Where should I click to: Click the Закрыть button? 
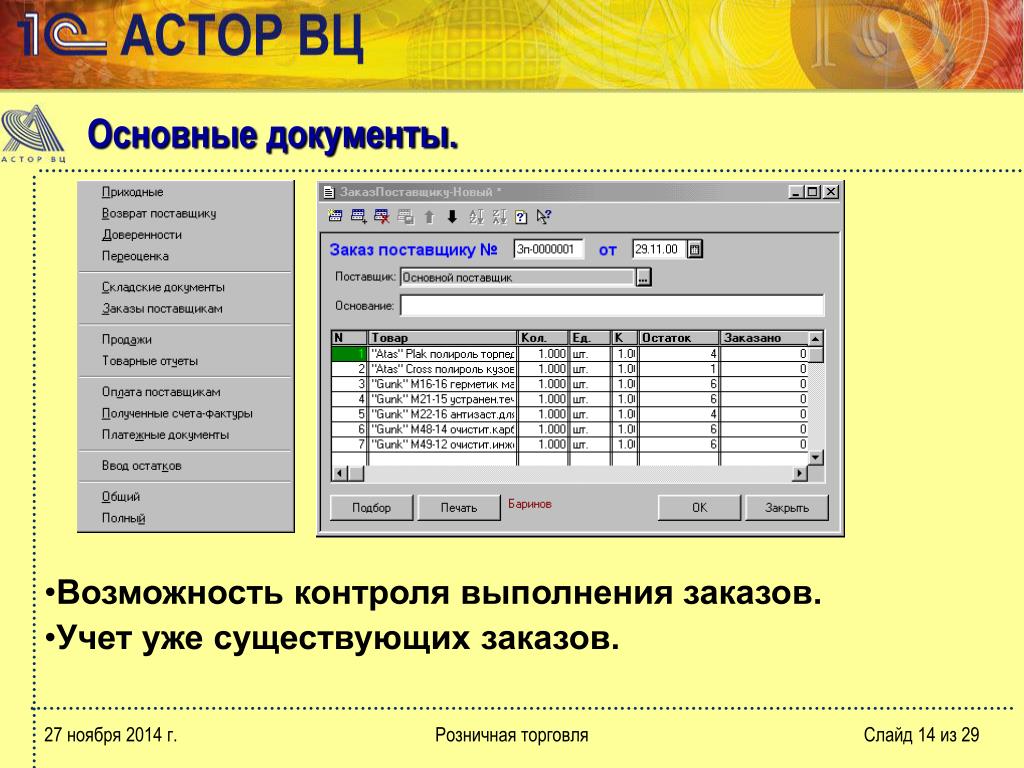tap(787, 507)
